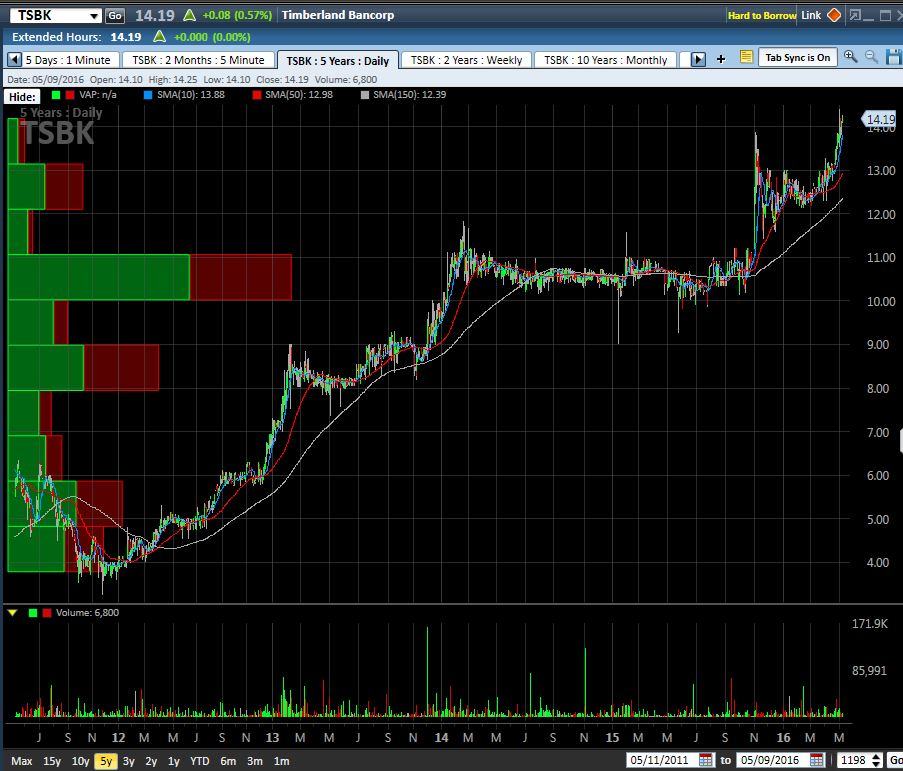The image size is (903, 771).
Task: Select the 5y time range
Action: coord(105,761)
